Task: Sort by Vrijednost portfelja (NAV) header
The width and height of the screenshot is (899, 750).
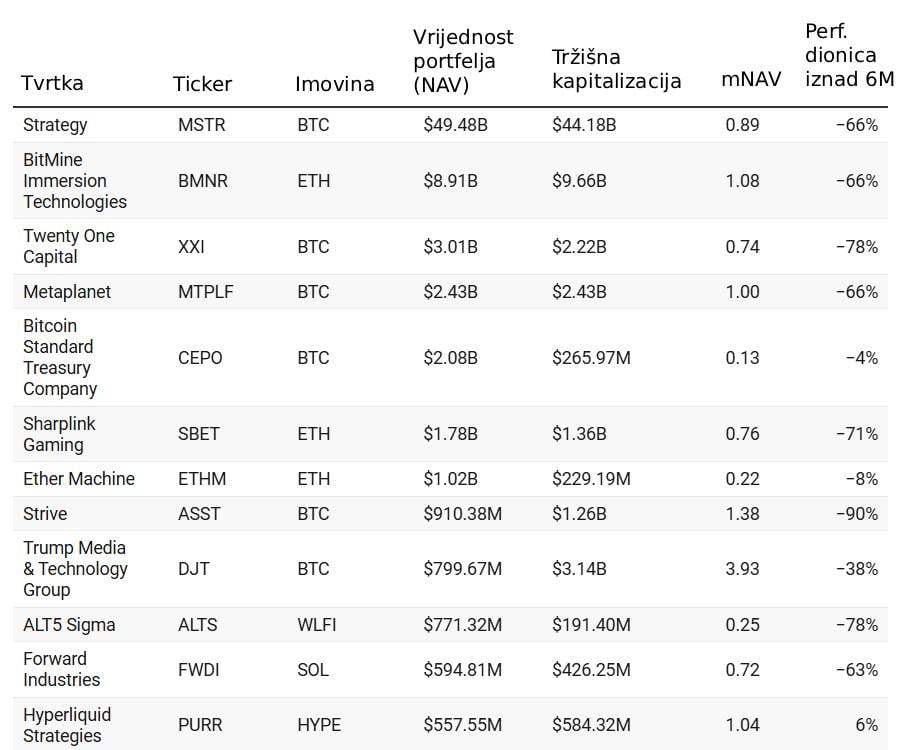Action: pyautogui.click(x=463, y=61)
